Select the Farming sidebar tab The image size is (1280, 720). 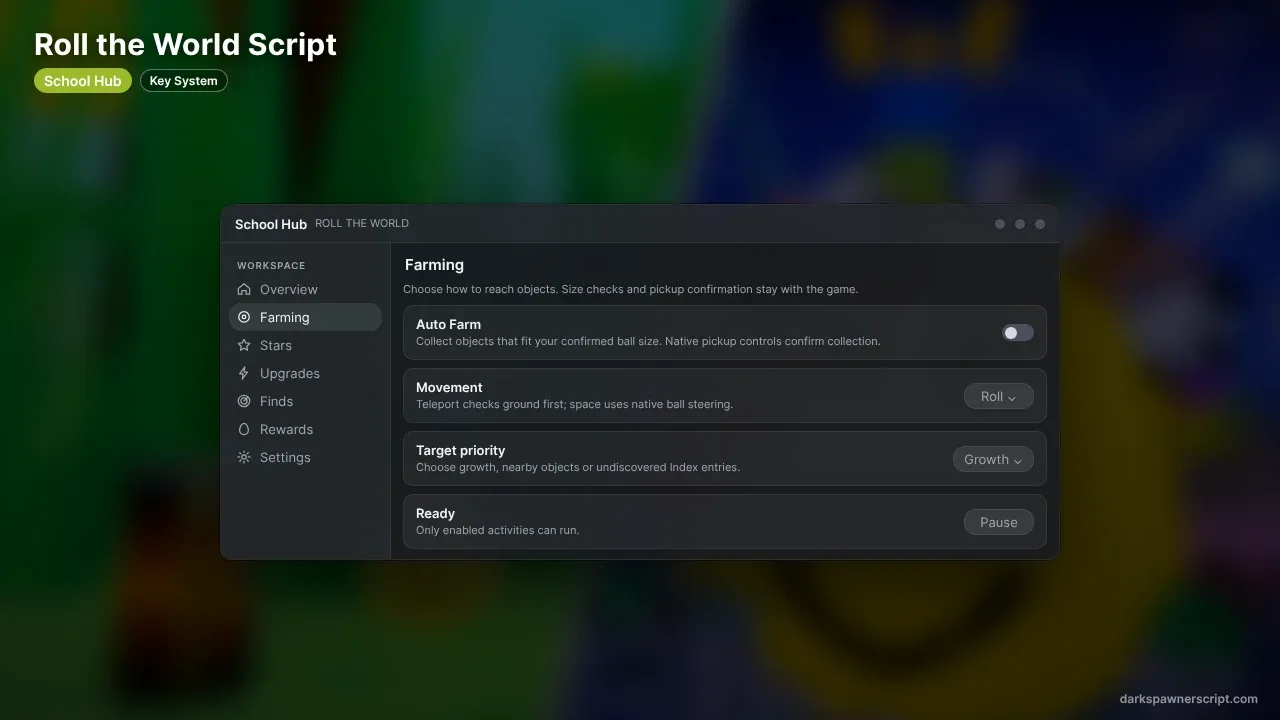[306, 317]
